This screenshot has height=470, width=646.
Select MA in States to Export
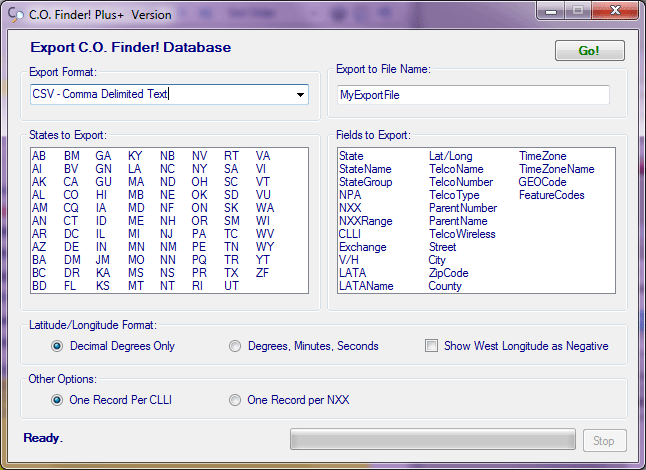[x=136, y=182]
